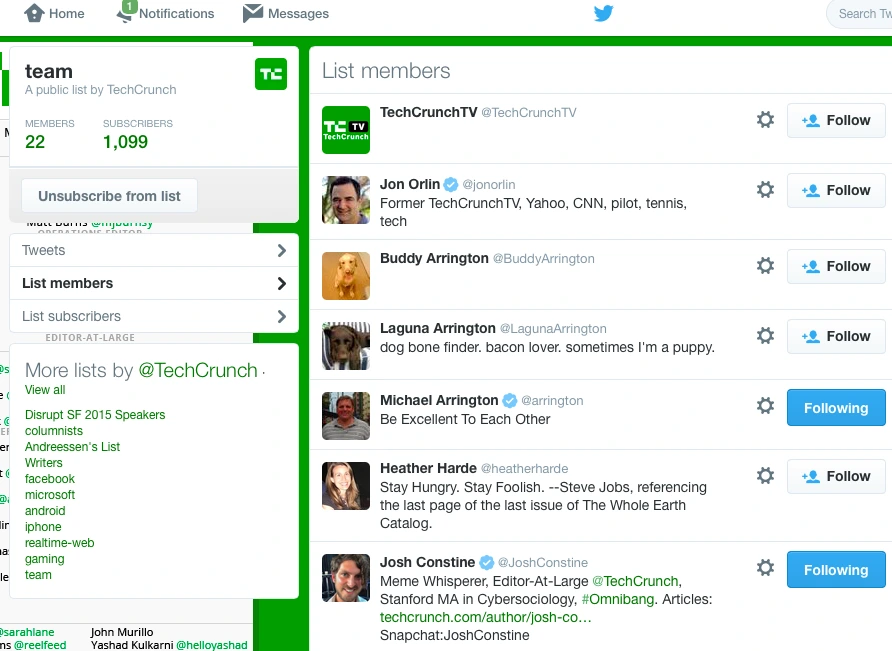This screenshot has height=651, width=892.
Task: Click members count 22
Action: pyautogui.click(x=35, y=142)
